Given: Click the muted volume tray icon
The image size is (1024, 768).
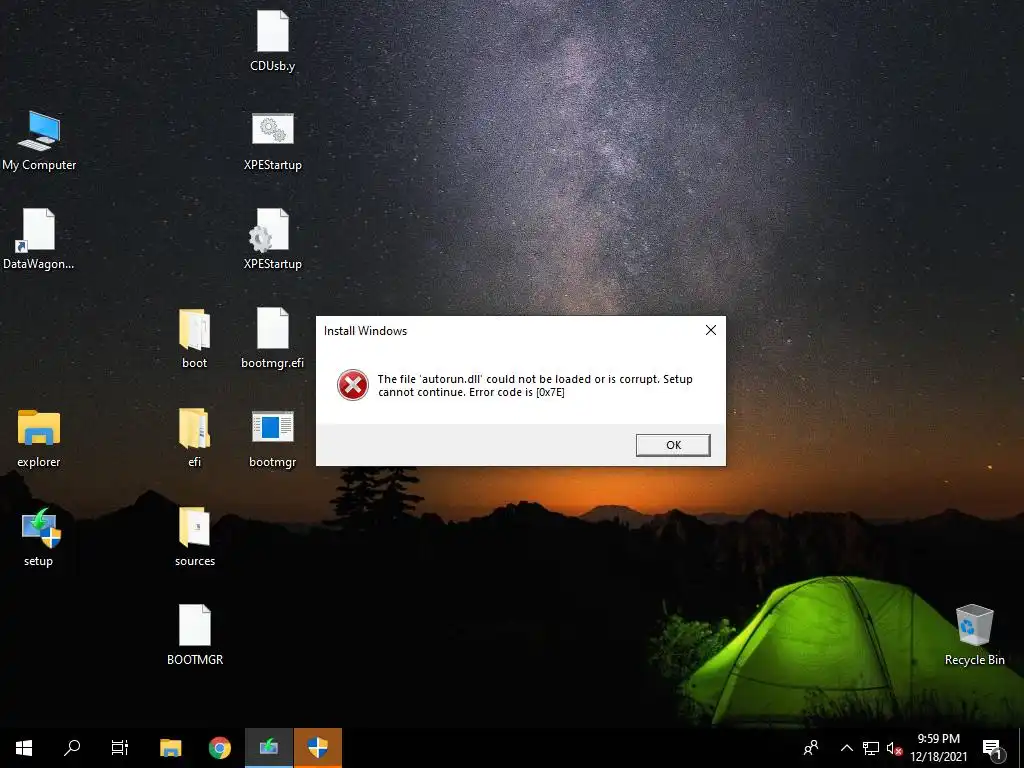Looking at the screenshot, I should tap(894, 748).
